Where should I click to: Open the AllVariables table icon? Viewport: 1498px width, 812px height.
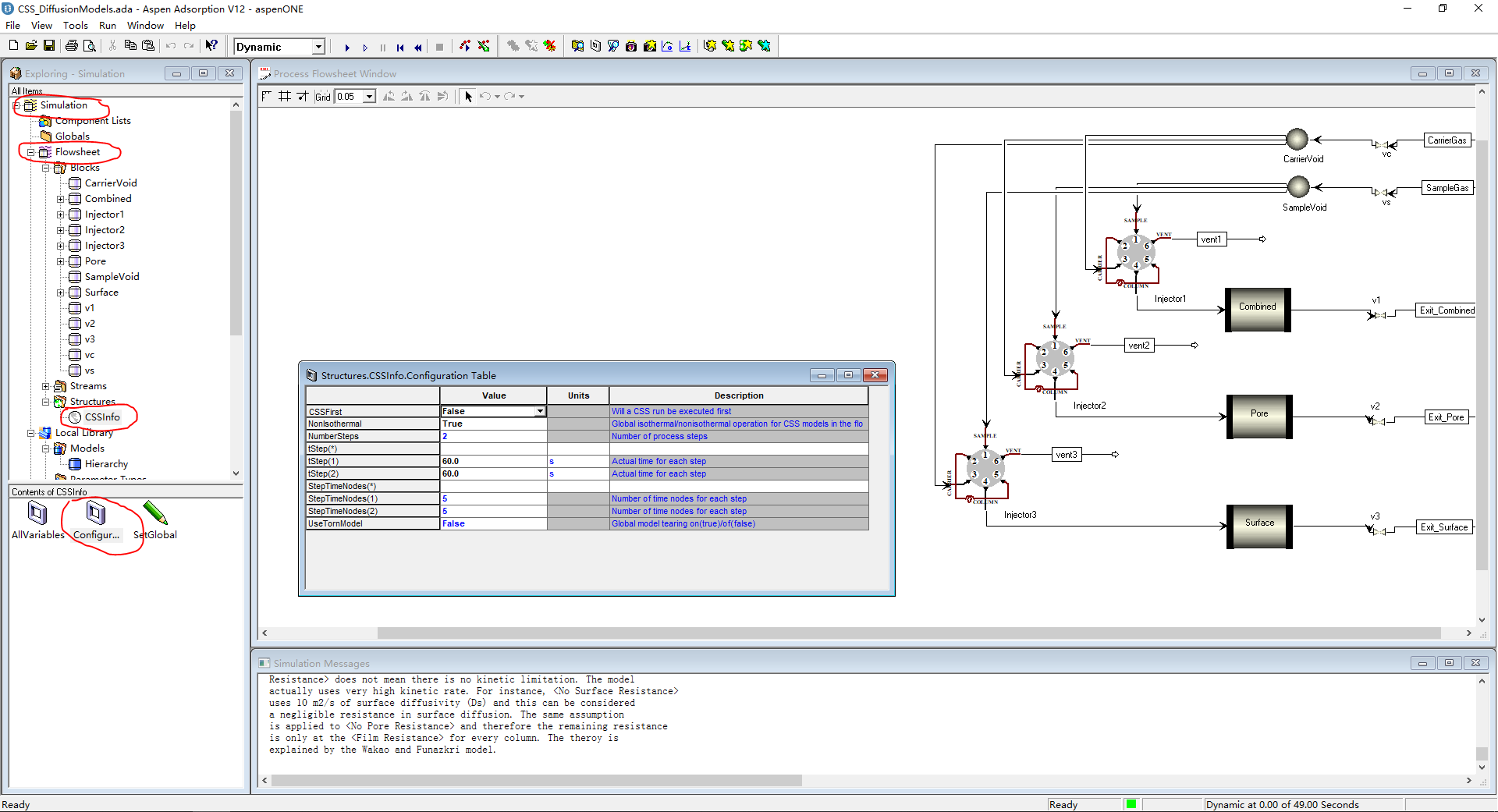[37, 514]
